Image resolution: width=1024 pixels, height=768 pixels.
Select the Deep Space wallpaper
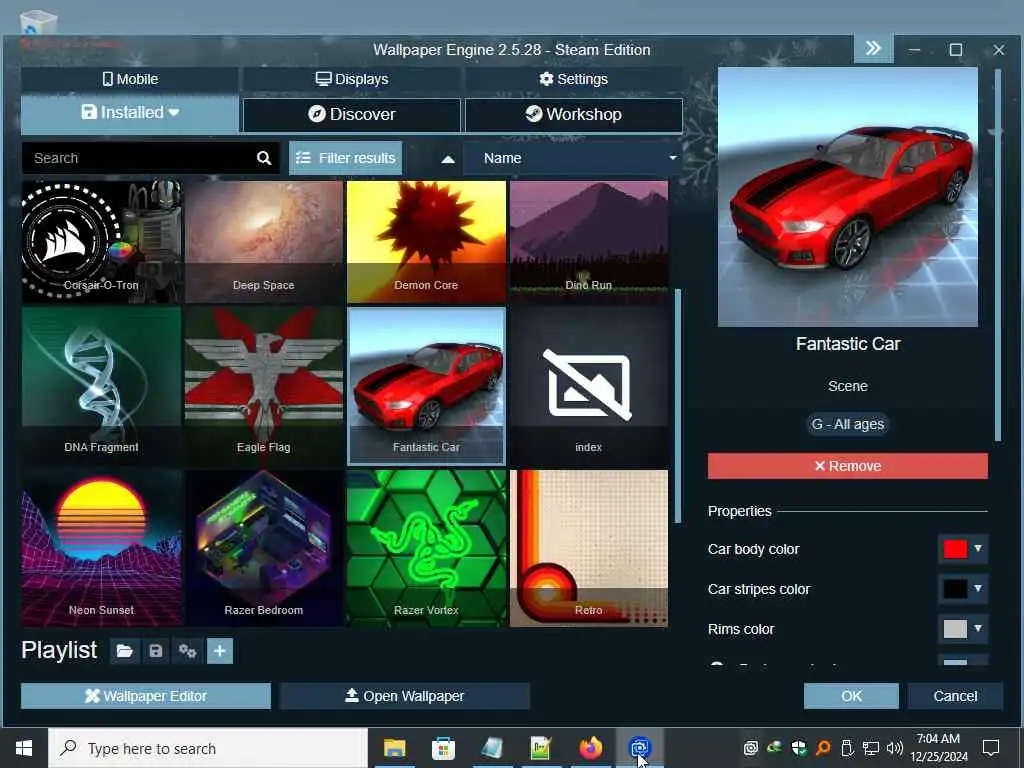(264, 242)
